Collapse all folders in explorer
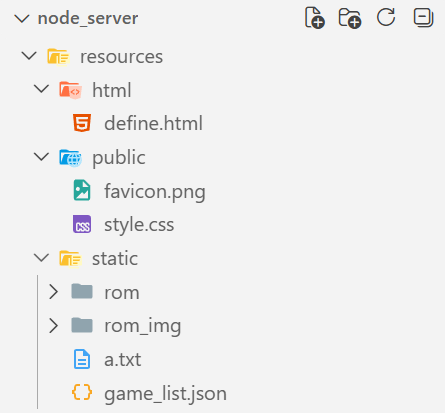This screenshot has height=413, width=445. click(423, 17)
